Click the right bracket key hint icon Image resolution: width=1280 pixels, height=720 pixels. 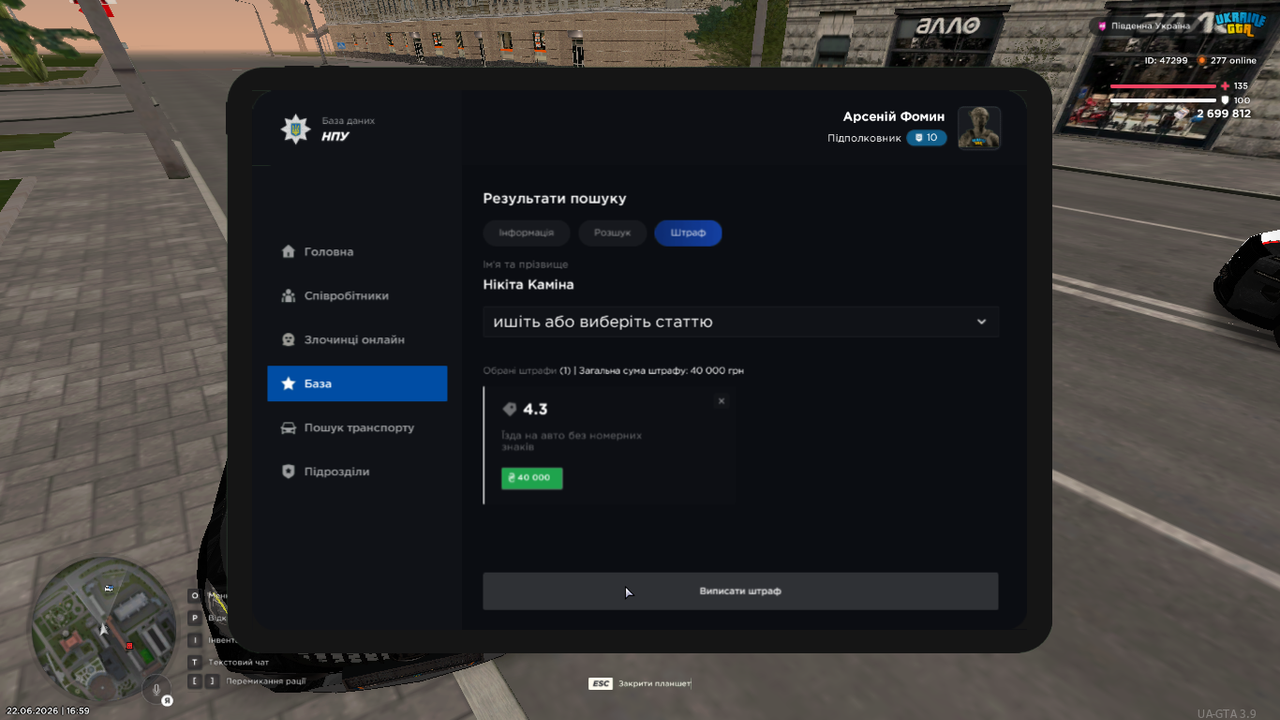(x=211, y=681)
